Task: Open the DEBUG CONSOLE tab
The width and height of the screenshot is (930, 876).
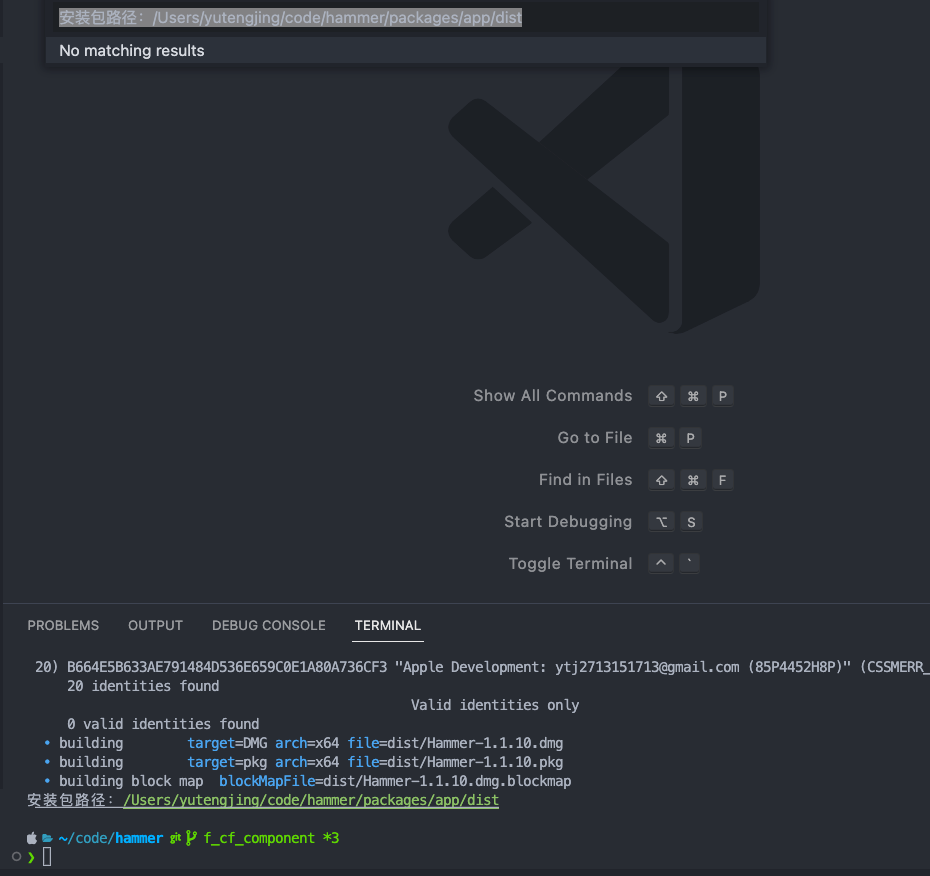Action: click(269, 625)
